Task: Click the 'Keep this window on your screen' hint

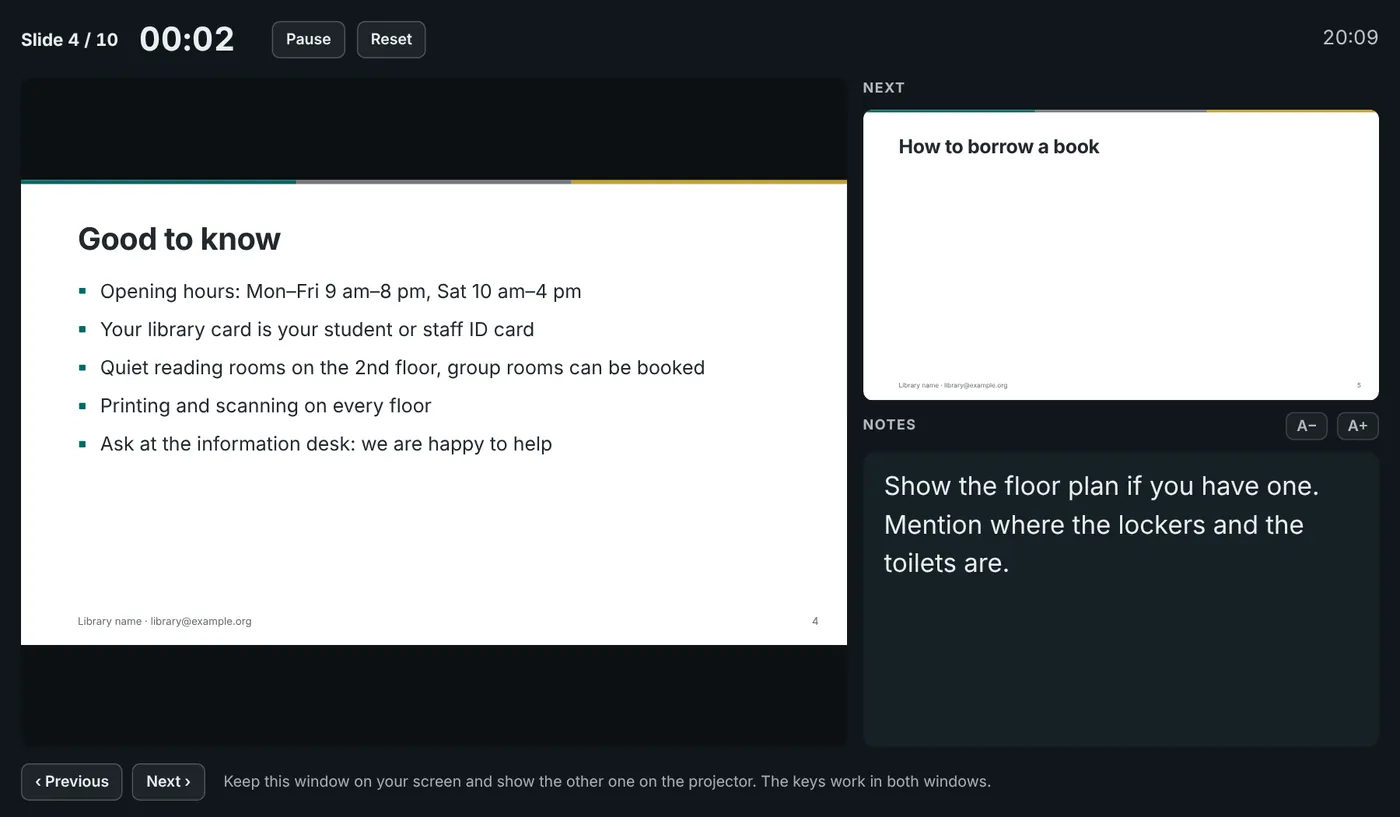Action: coord(607,782)
